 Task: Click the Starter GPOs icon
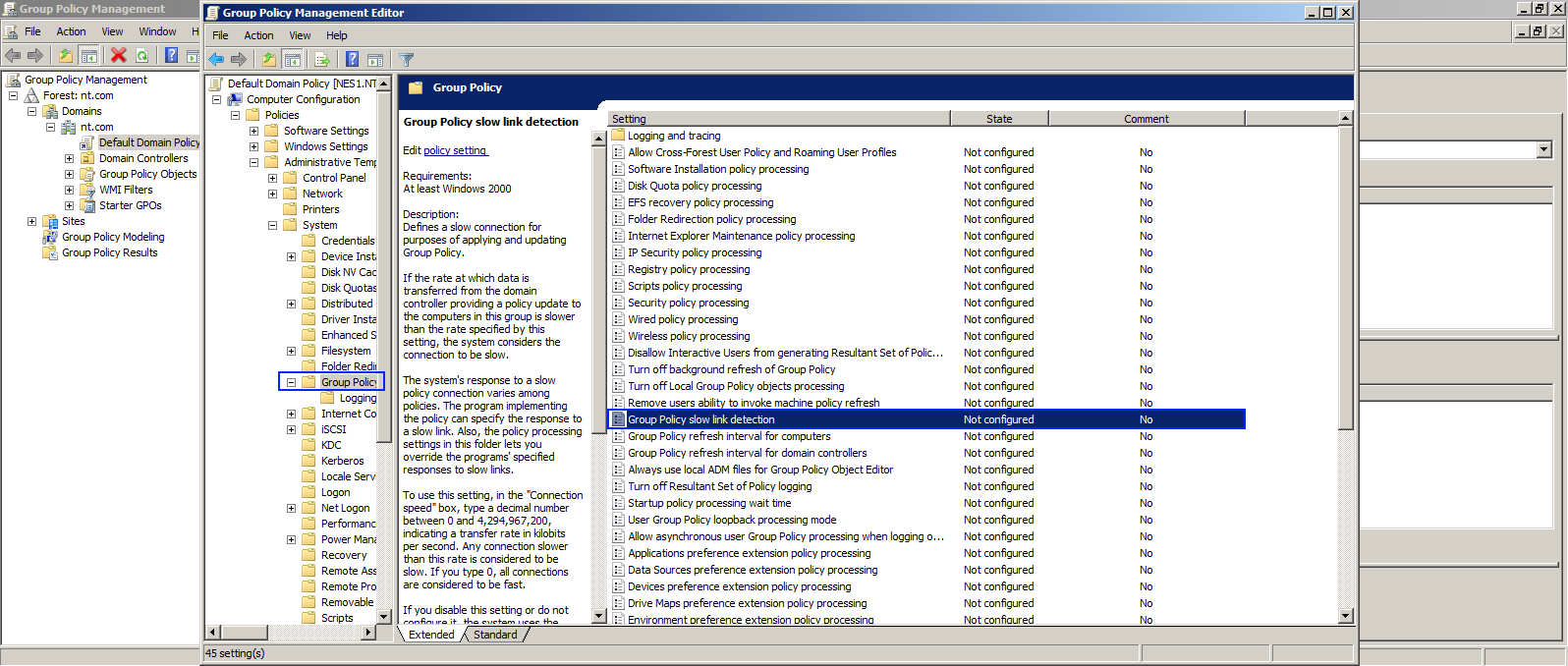tap(87, 205)
